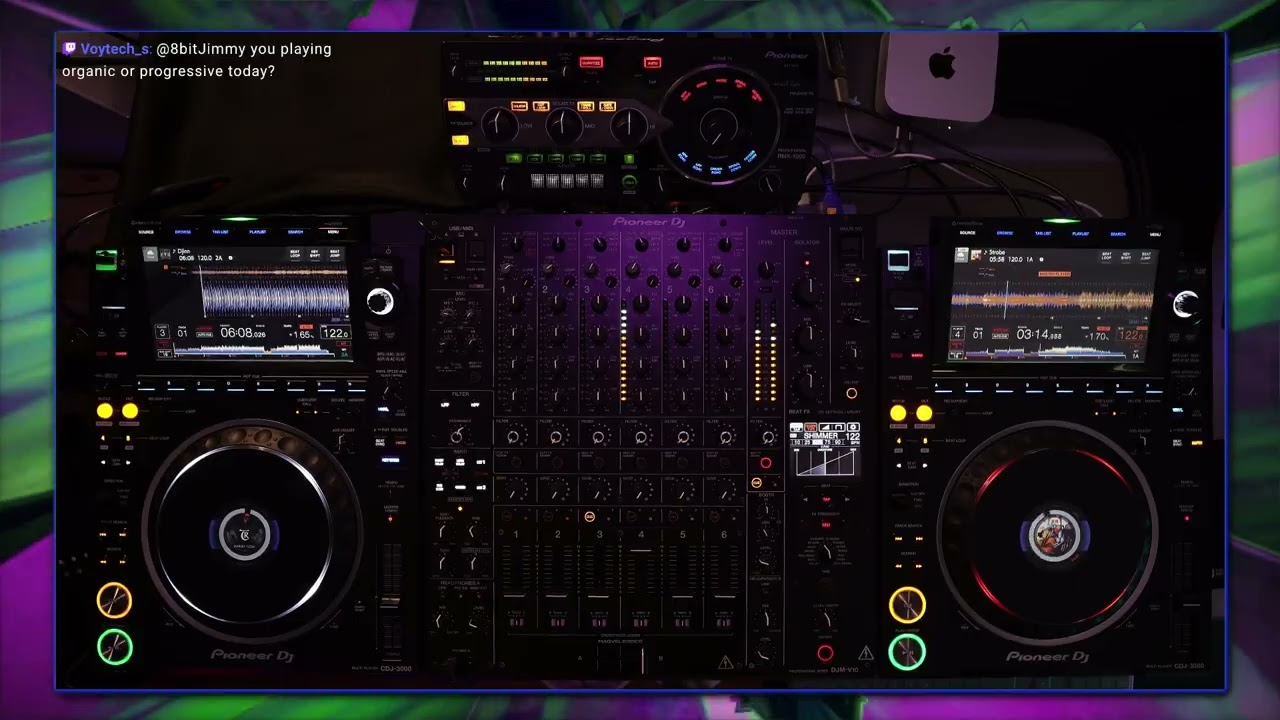Image resolution: width=1280 pixels, height=720 pixels.
Task: Toggle the red AUTO button on the RMX-1000
Action: (x=652, y=62)
